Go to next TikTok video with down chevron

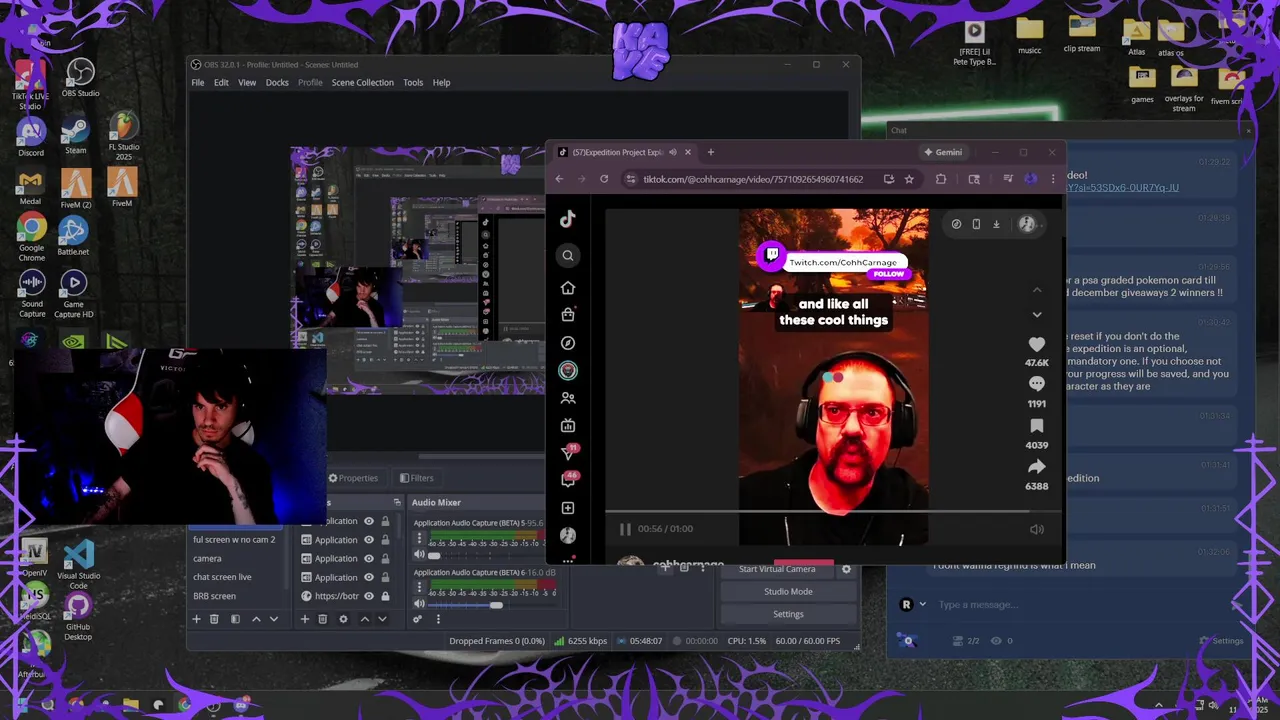tap(1037, 314)
